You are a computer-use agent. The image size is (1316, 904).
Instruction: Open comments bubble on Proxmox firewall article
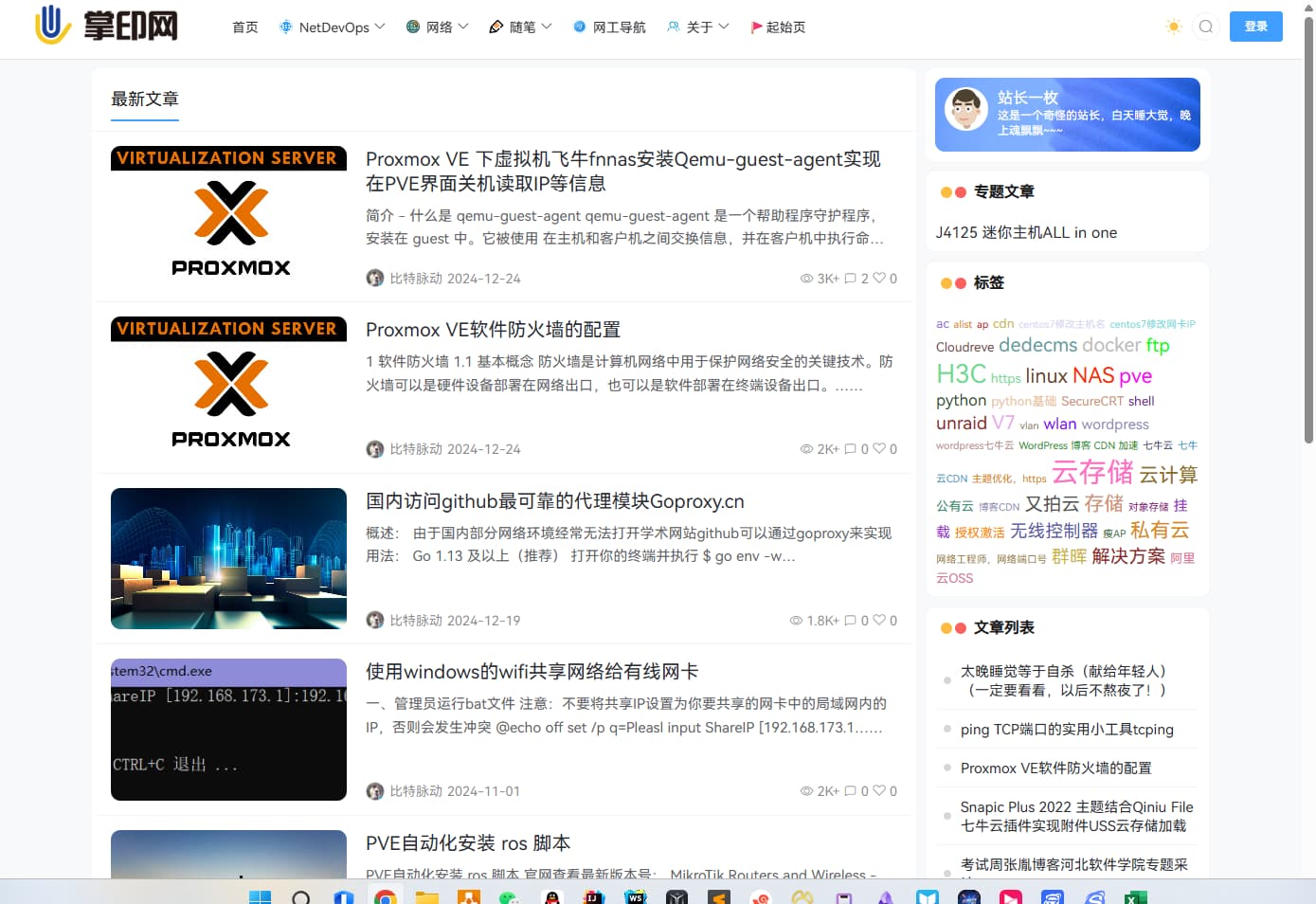[x=850, y=448]
